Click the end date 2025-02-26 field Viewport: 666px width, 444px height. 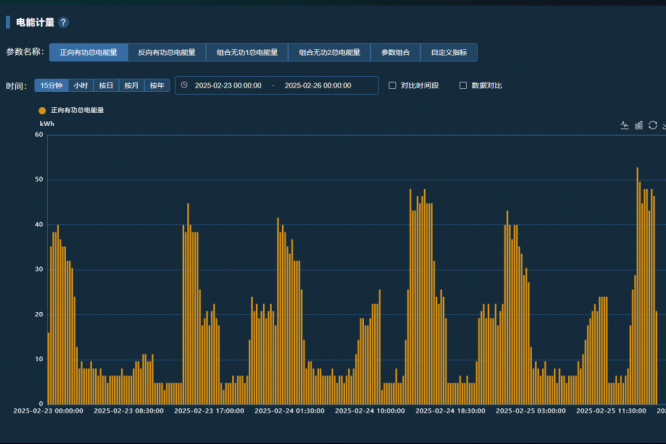(318, 86)
